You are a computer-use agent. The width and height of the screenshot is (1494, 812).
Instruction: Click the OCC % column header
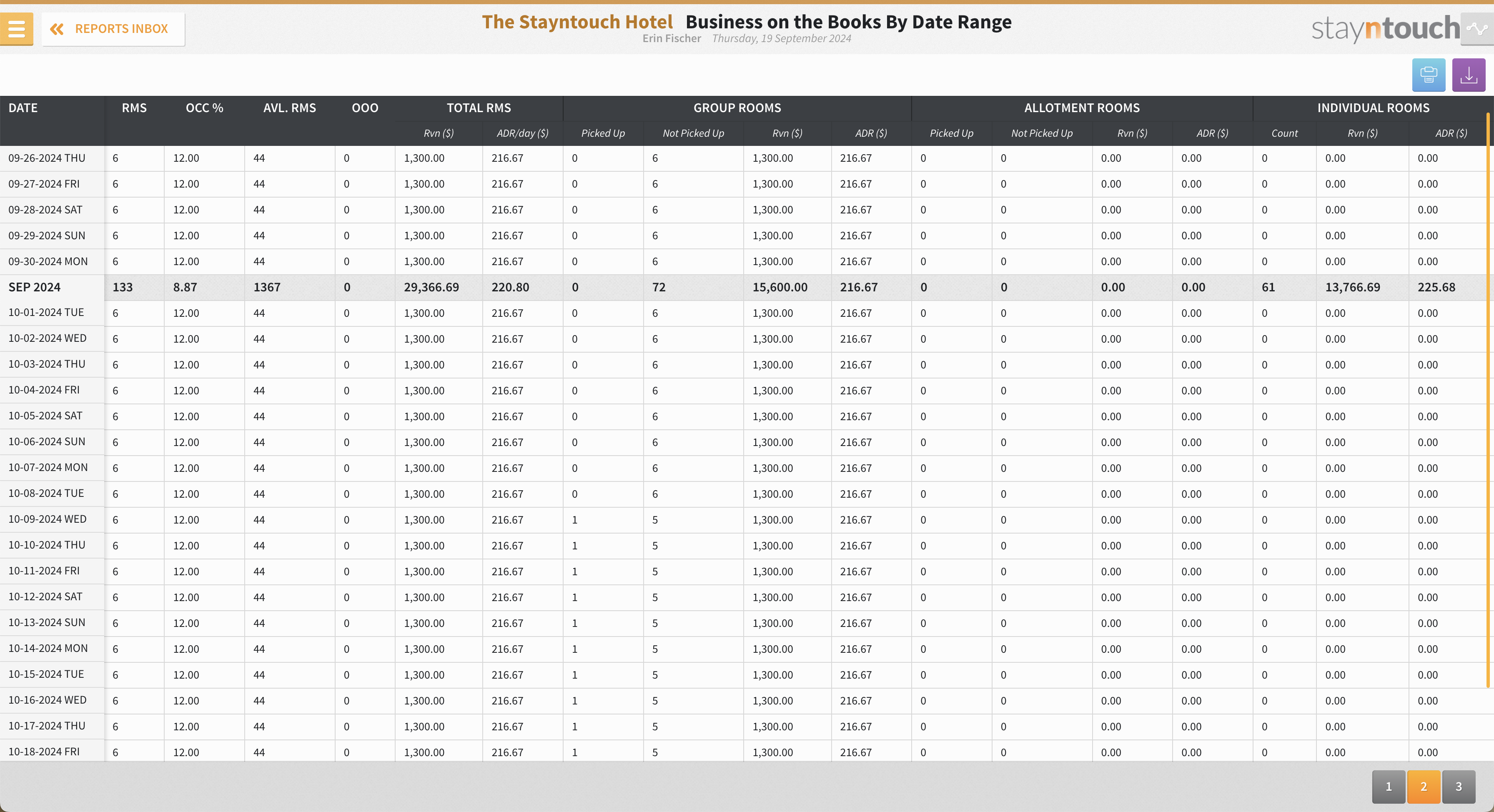(x=204, y=108)
